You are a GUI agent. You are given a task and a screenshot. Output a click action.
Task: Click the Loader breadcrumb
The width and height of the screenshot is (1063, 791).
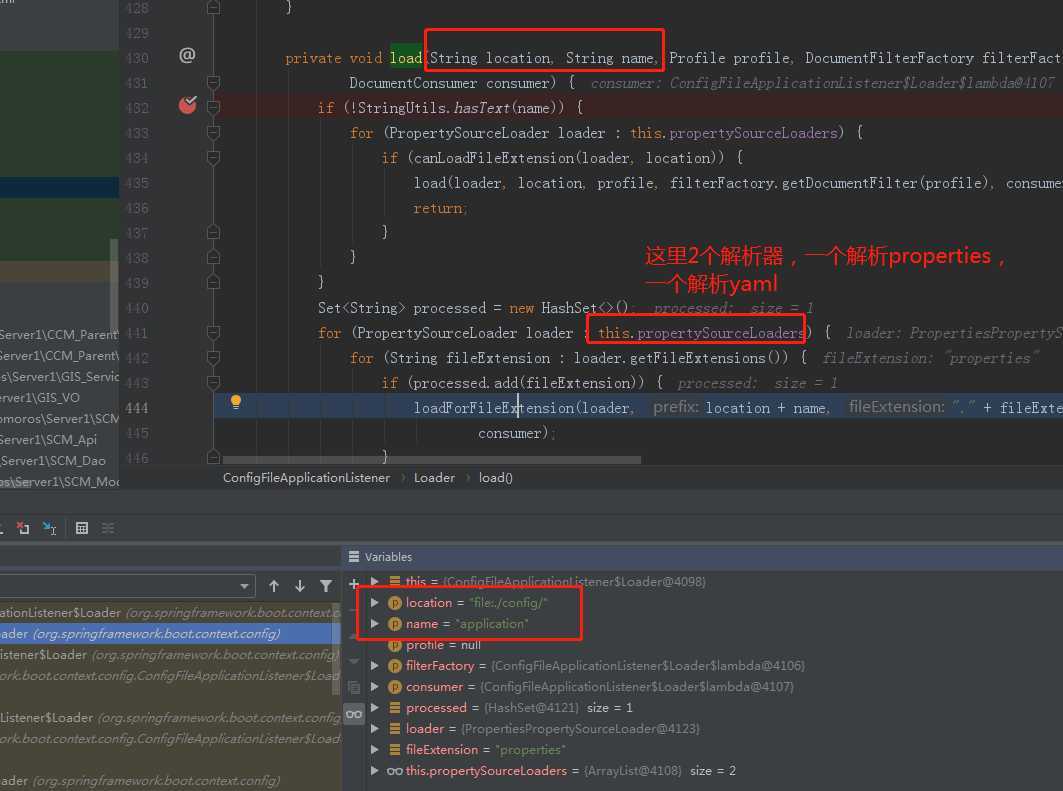point(434,478)
